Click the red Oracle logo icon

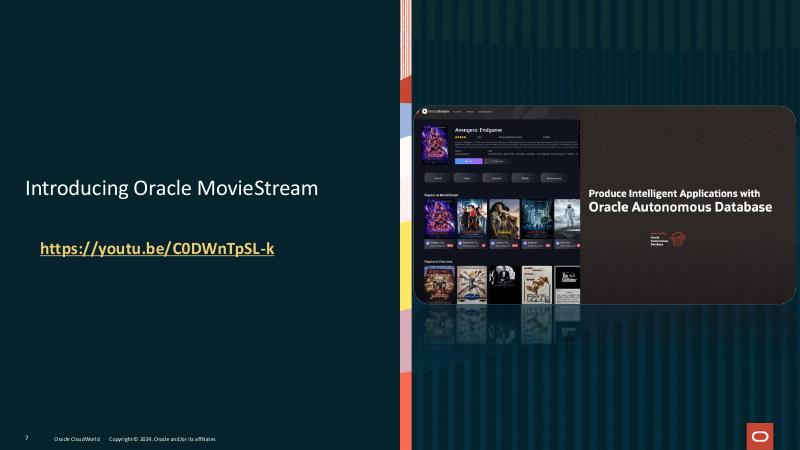click(760, 436)
